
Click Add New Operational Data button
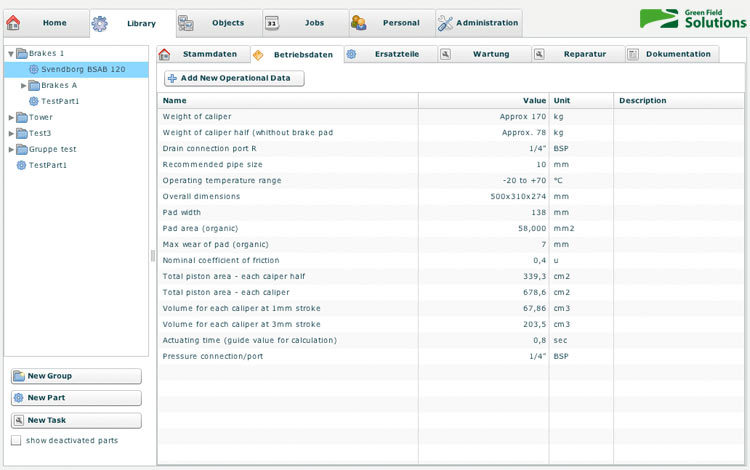(x=234, y=78)
